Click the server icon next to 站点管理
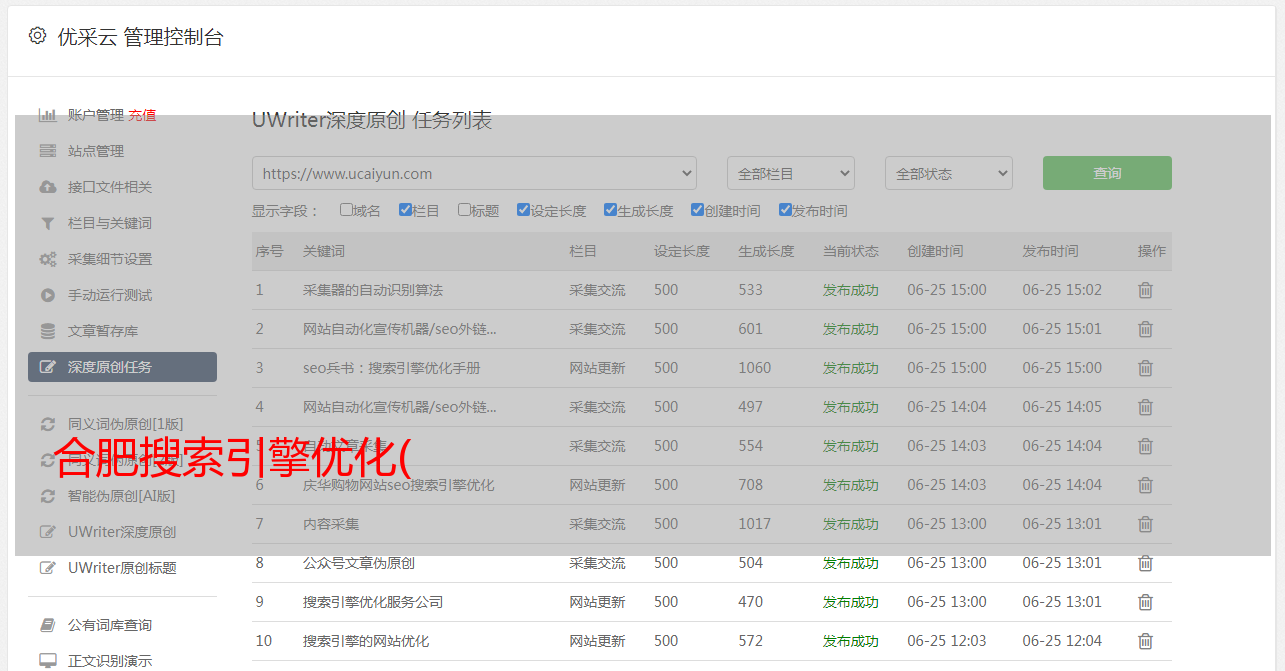The width and height of the screenshot is (1285, 671). point(47,151)
